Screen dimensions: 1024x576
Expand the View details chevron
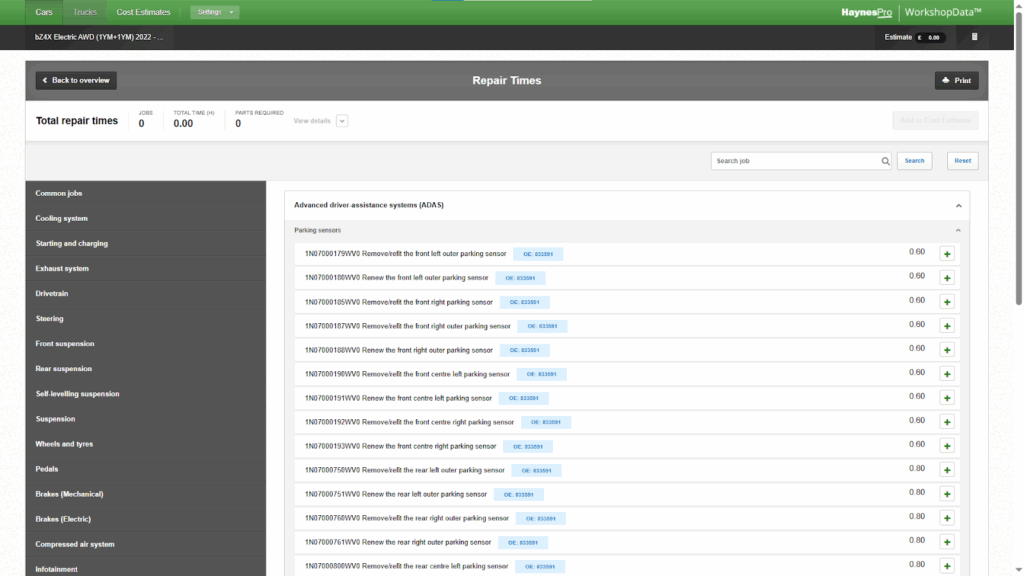tap(342, 121)
